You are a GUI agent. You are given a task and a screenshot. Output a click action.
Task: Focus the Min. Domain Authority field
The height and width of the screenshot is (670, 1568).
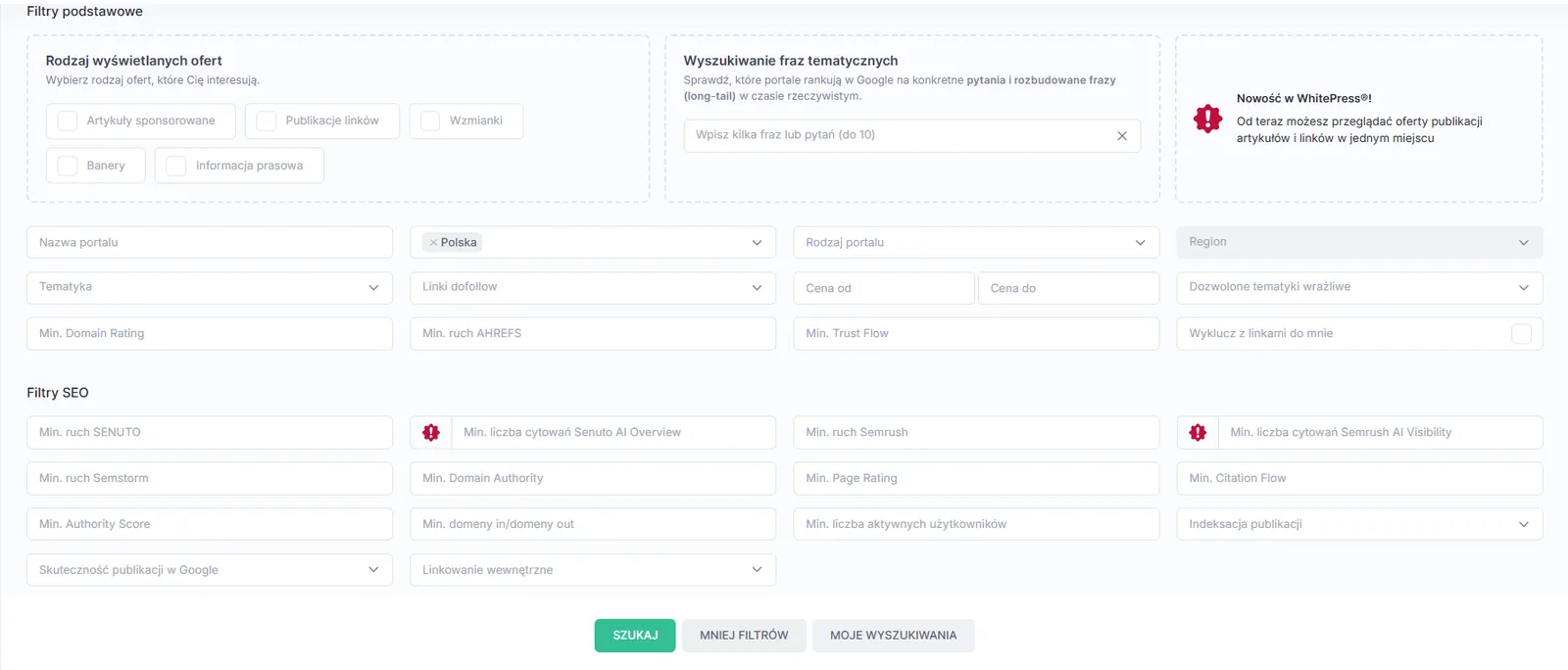pos(593,478)
